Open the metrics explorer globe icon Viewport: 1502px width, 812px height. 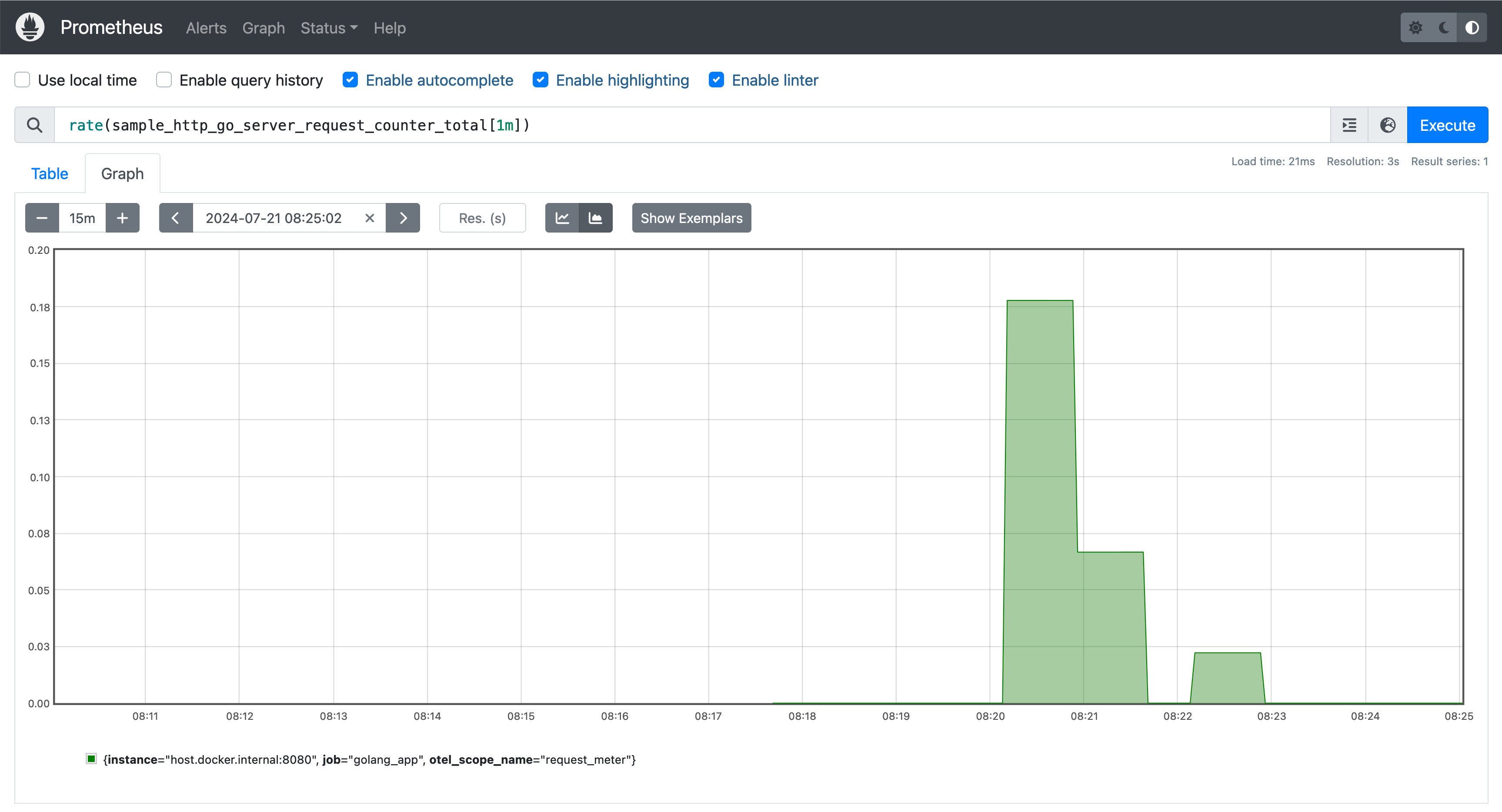tap(1388, 125)
